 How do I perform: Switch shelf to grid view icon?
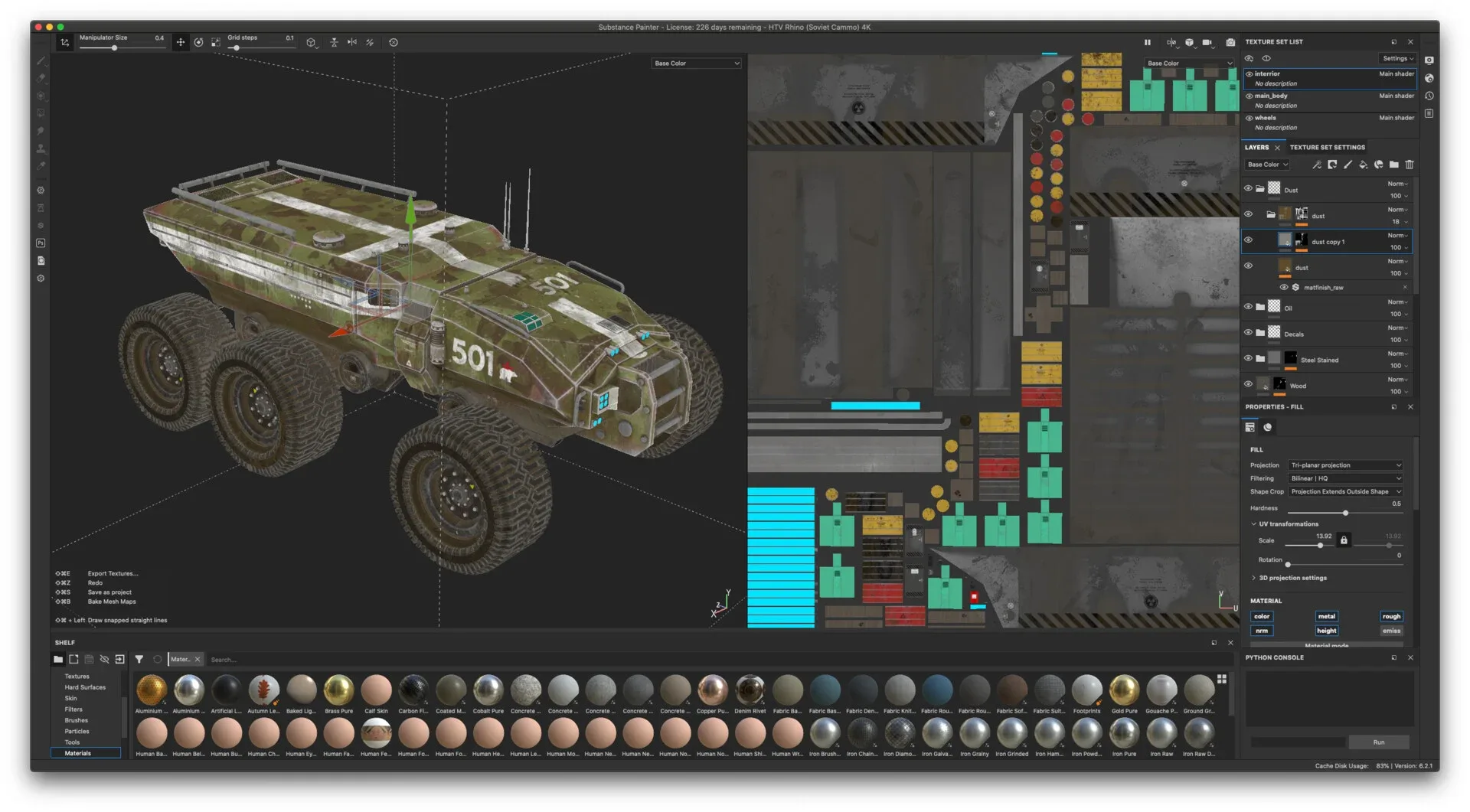pyautogui.click(x=1222, y=680)
